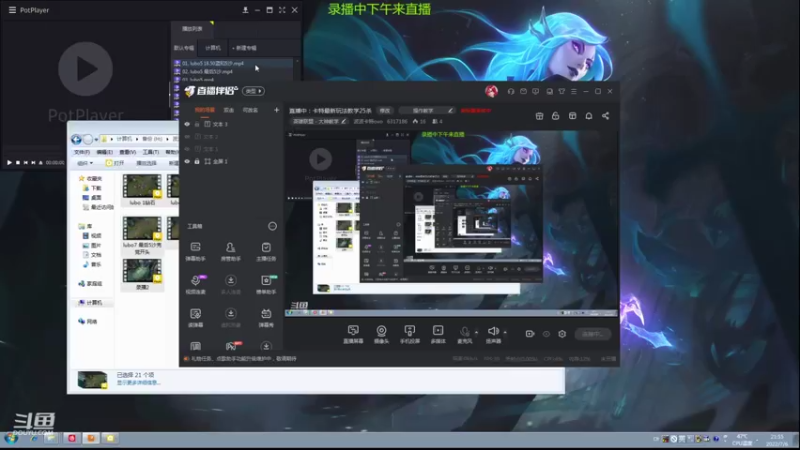This screenshot has height=450, width=800.
Task: Click the 新建专辑 button in PotPlayer
Action: [244, 48]
